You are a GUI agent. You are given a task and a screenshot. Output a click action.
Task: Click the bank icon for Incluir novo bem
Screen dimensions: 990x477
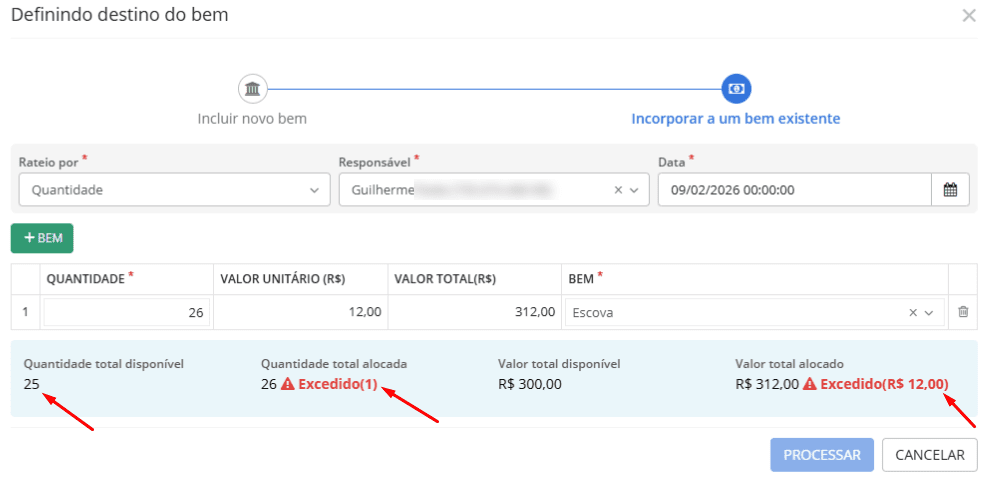[252, 89]
